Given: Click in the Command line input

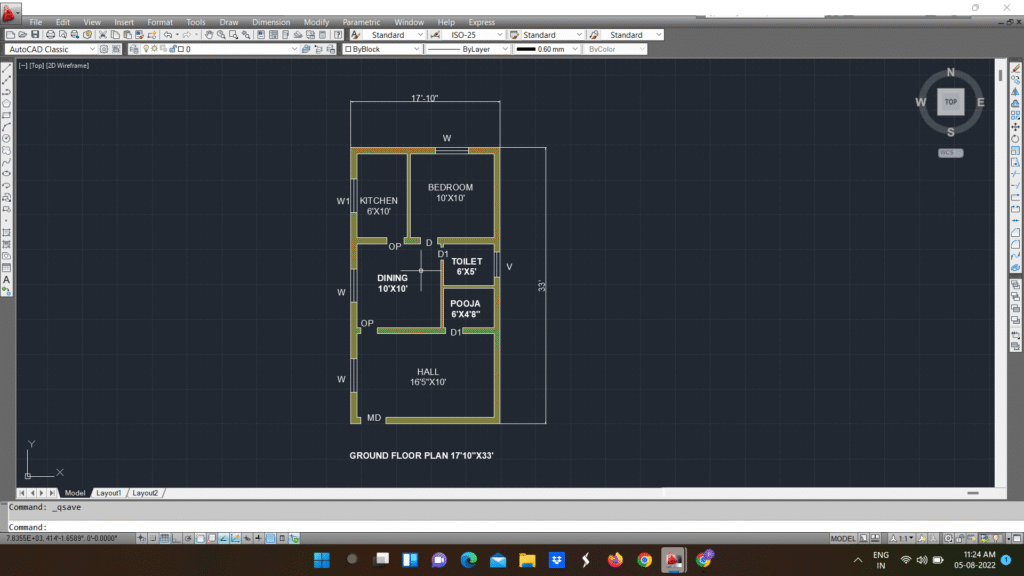Looking at the screenshot, I should pyautogui.click(x=509, y=527).
